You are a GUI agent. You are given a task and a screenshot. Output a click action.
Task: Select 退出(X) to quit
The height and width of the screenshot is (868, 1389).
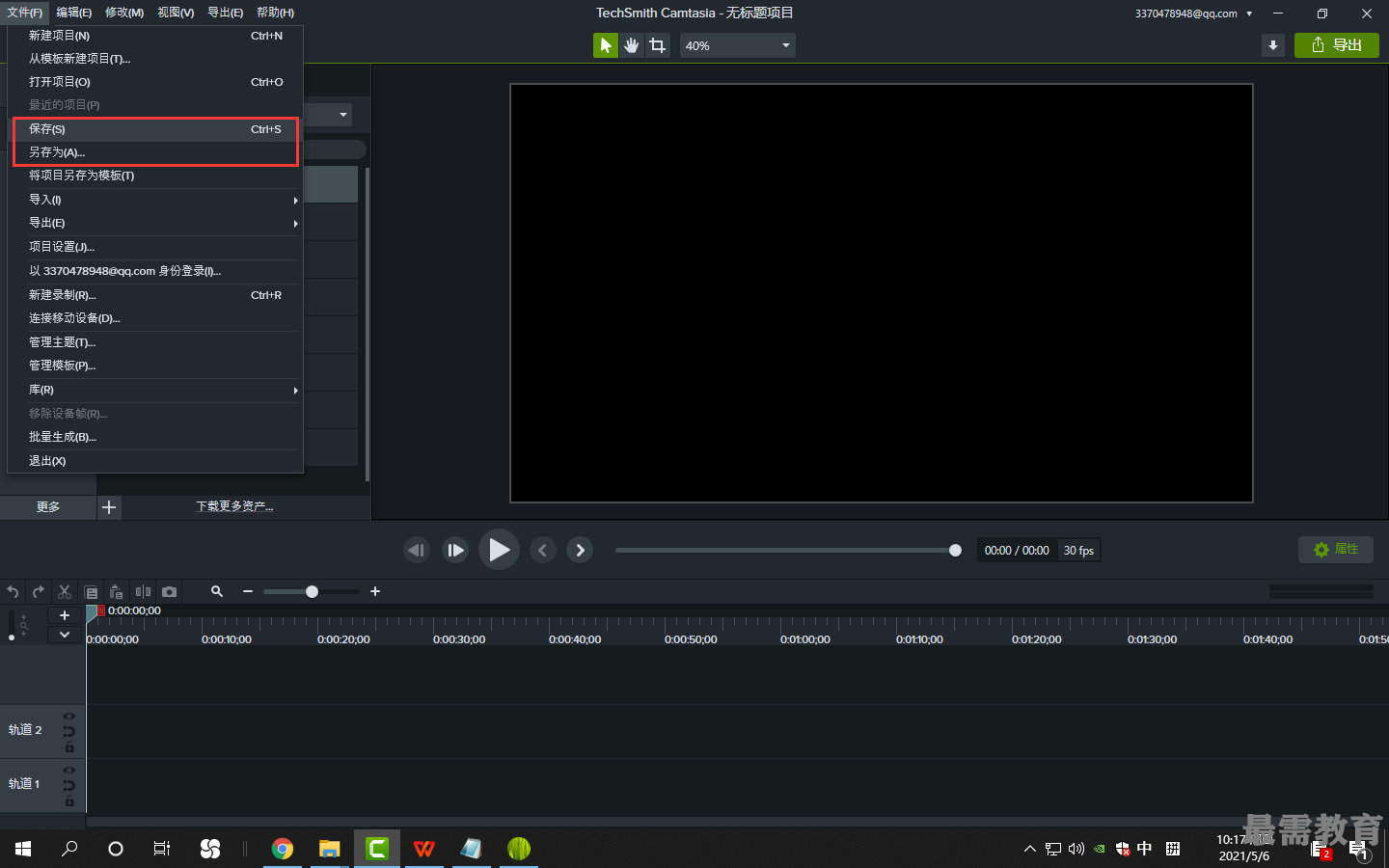click(x=155, y=461)
